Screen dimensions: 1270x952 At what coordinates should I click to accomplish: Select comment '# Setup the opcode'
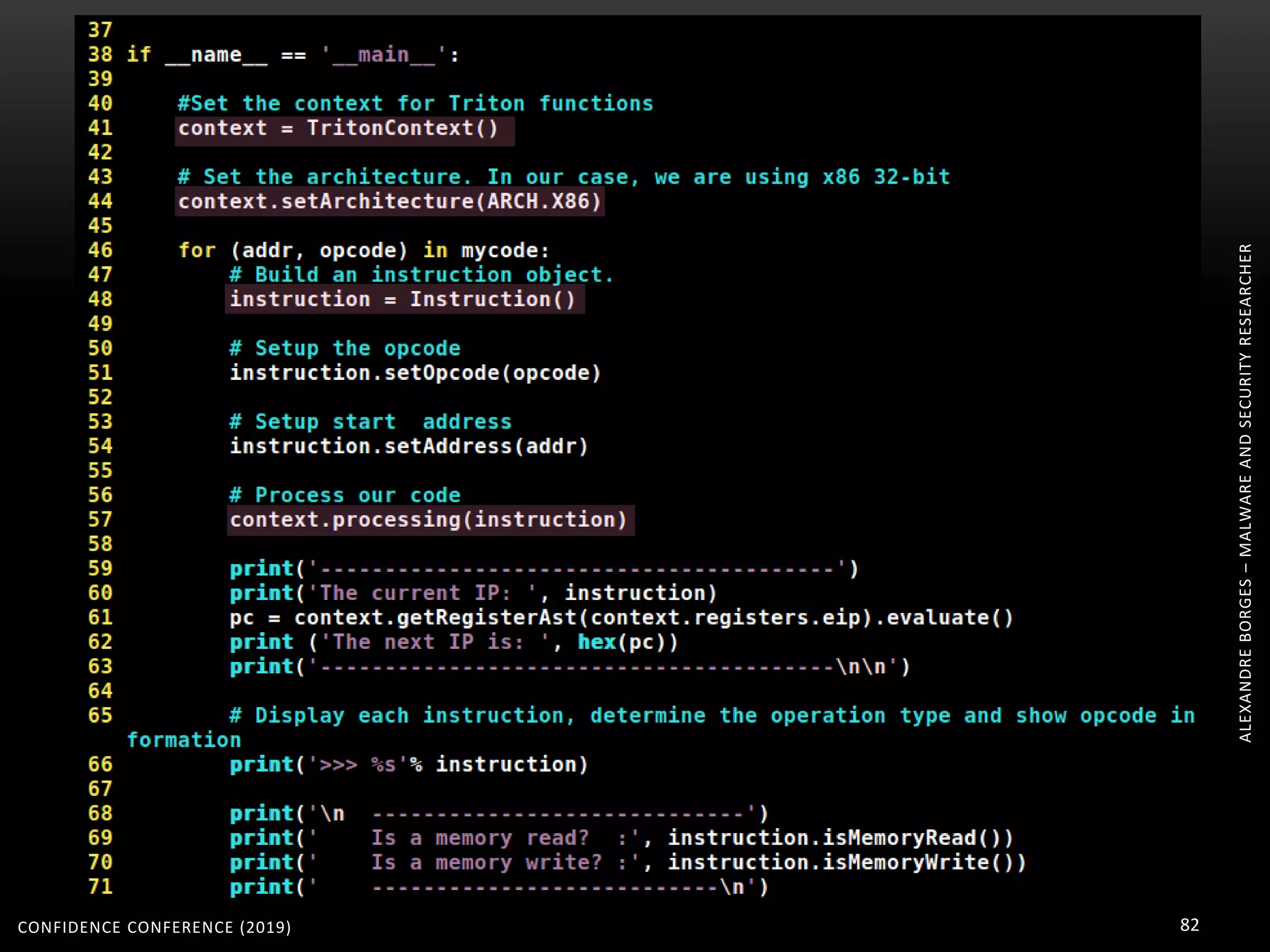tap(345, 348)
